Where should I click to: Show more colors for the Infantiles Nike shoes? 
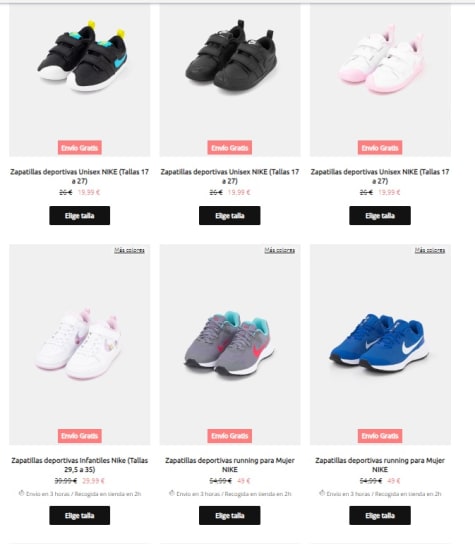point(129,250)
